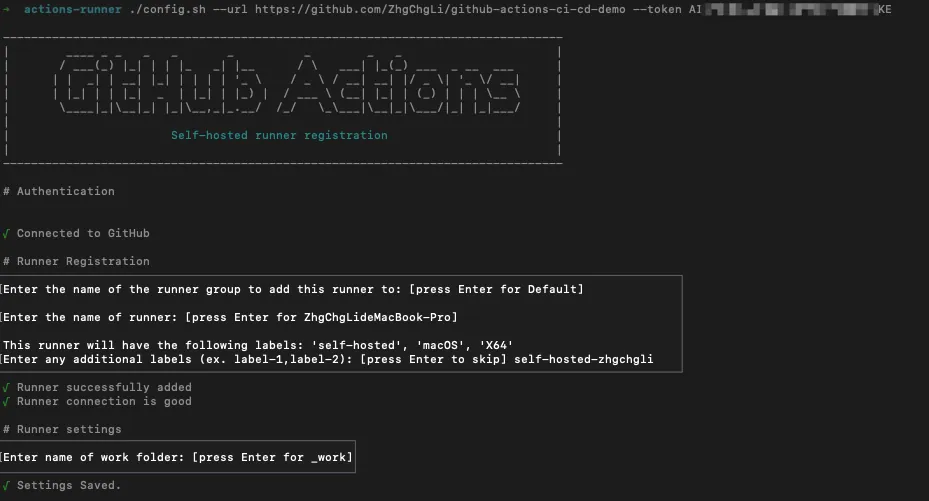Click the runner name prompt line
The width and height of the screenshot is (929, 501).
coord(231,317)
